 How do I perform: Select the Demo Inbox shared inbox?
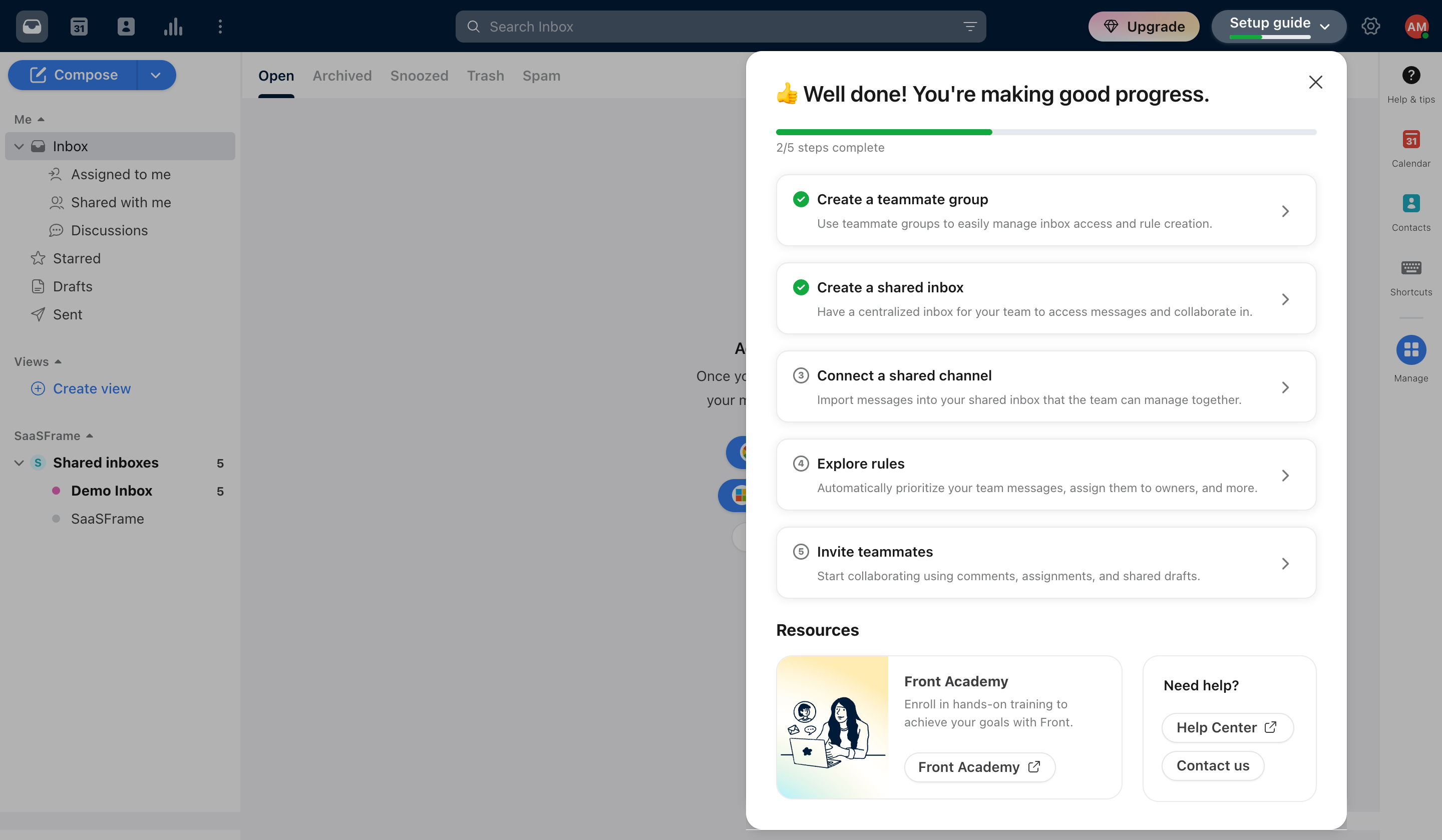pos(120,491)
